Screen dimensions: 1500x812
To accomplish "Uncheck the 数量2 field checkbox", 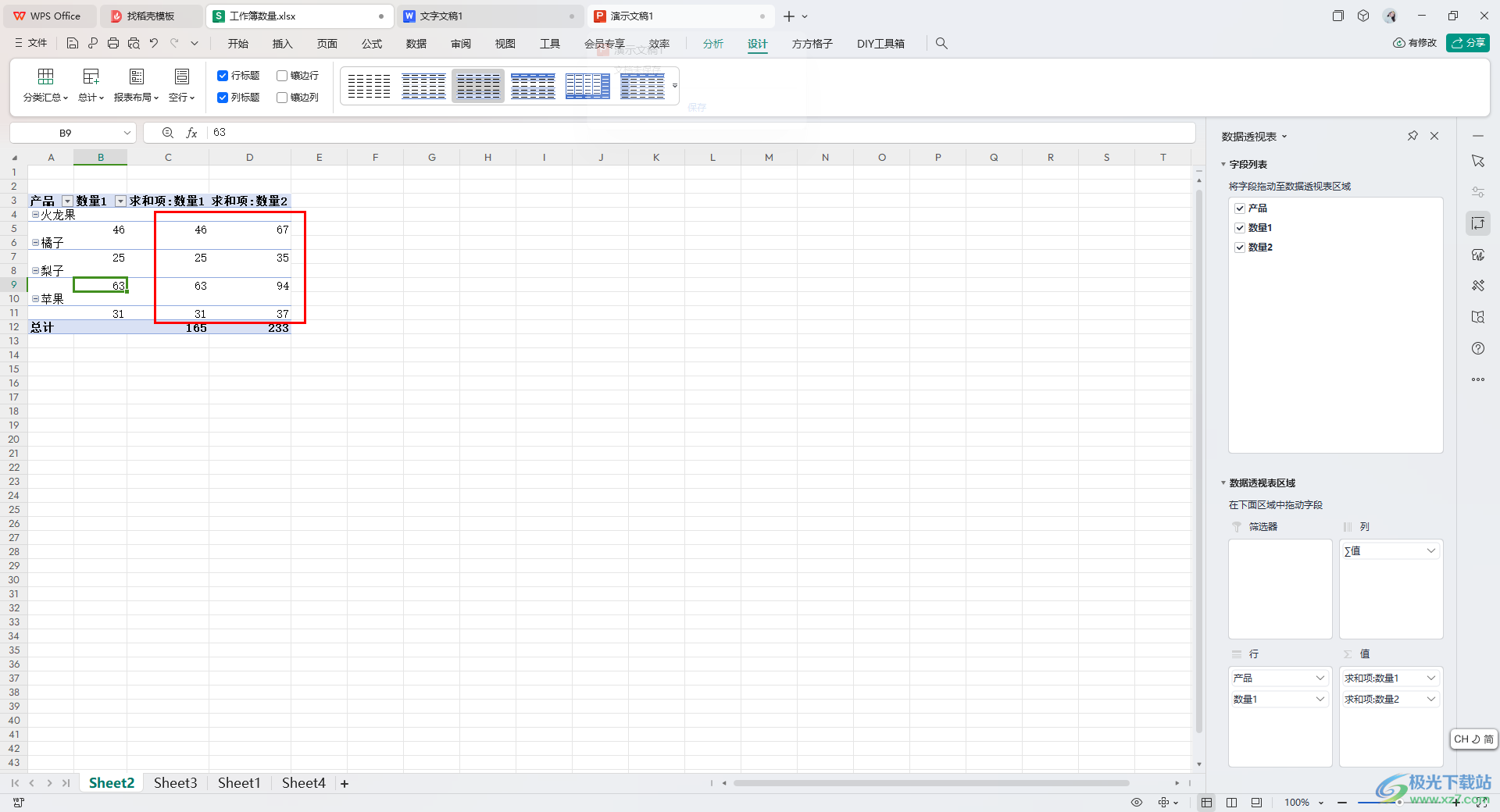I will [x=1240, y=248].
